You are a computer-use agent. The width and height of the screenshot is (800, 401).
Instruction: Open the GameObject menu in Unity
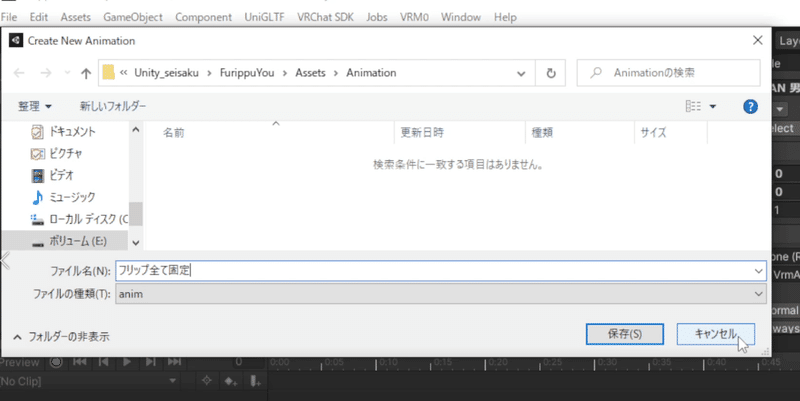coord(133,17)
